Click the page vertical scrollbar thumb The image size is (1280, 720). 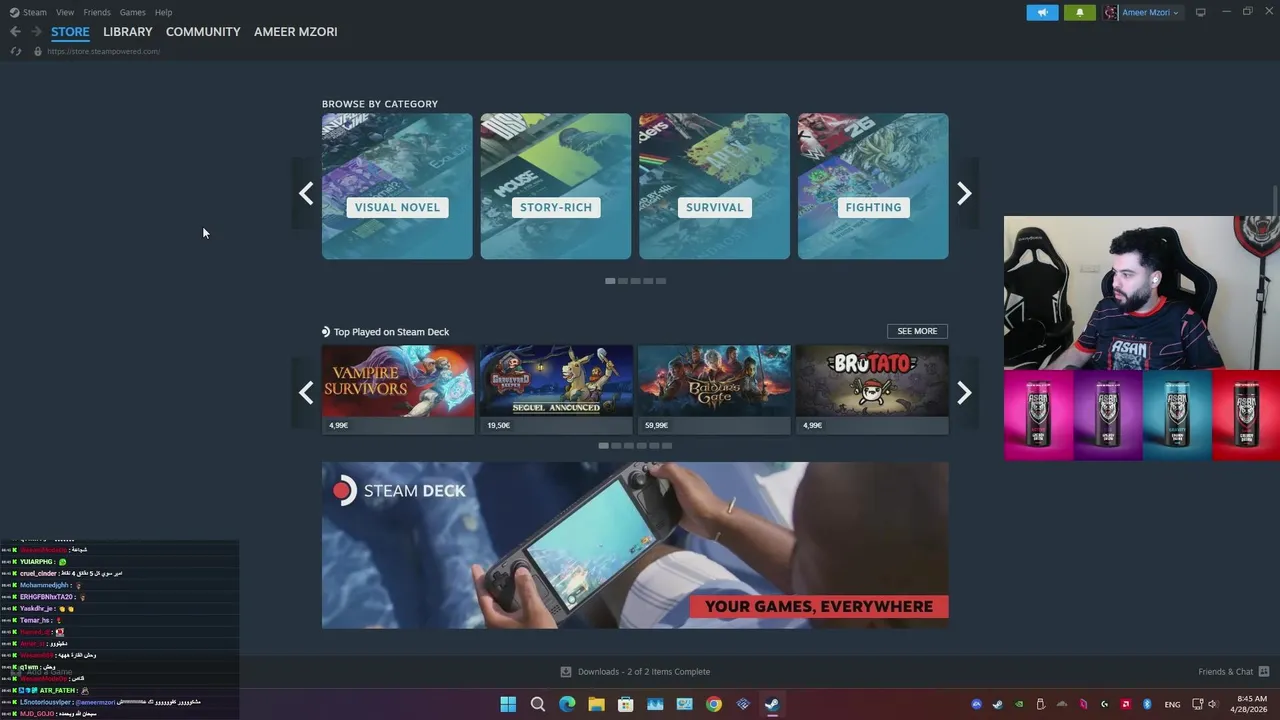tap(1274, 199)
